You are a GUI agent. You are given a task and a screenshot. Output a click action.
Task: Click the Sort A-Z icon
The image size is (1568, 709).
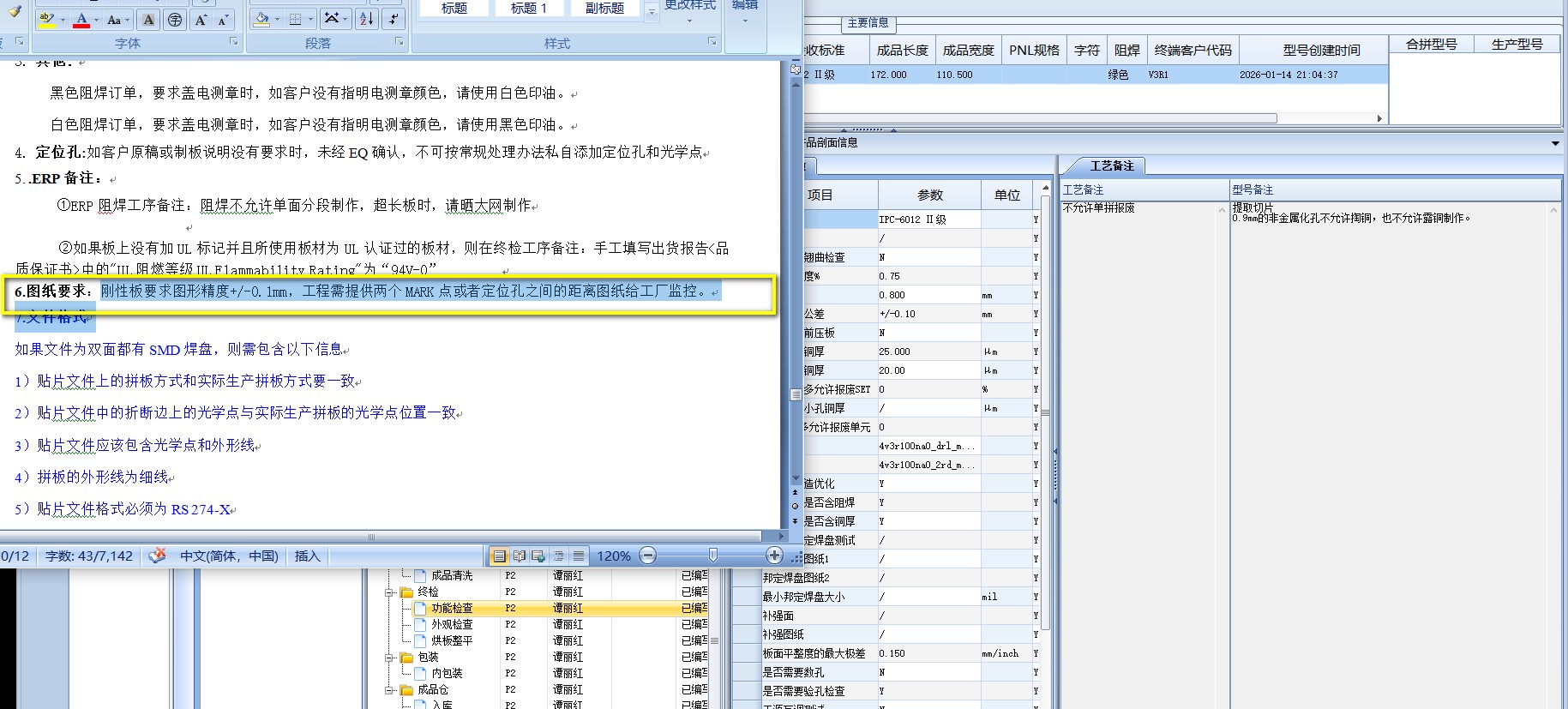point(366,19)
